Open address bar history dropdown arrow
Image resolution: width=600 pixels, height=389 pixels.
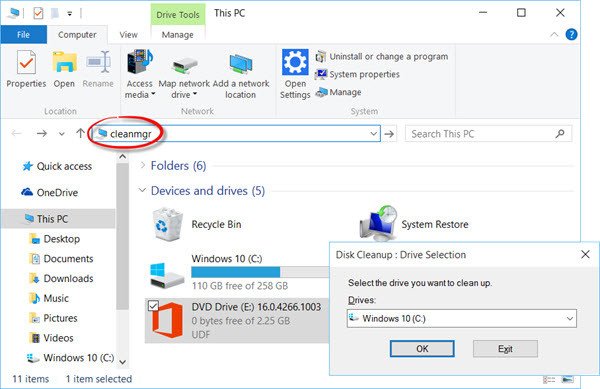tap(373, 134)
